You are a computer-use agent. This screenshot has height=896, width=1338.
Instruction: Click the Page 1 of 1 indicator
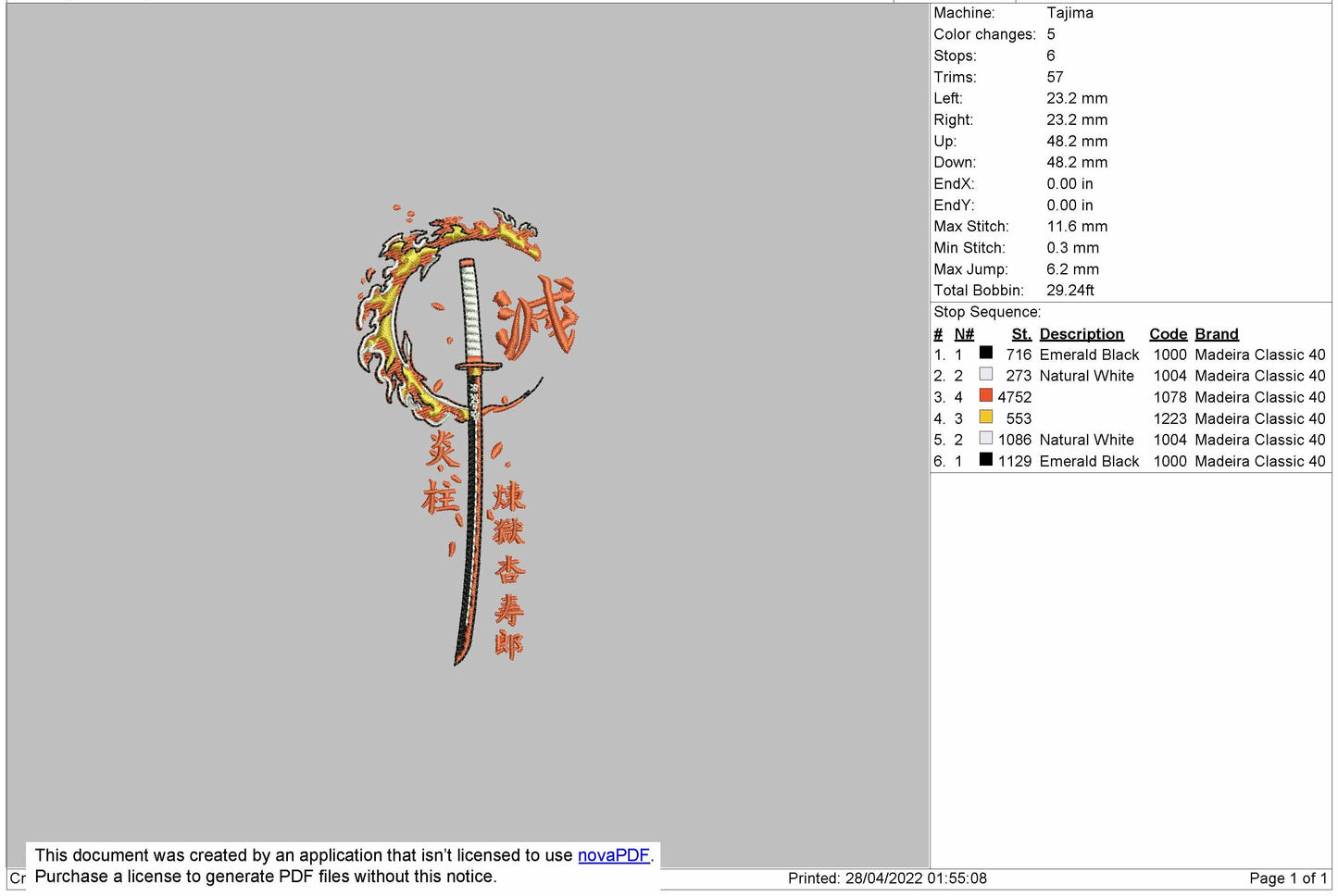pos(1287,878)
